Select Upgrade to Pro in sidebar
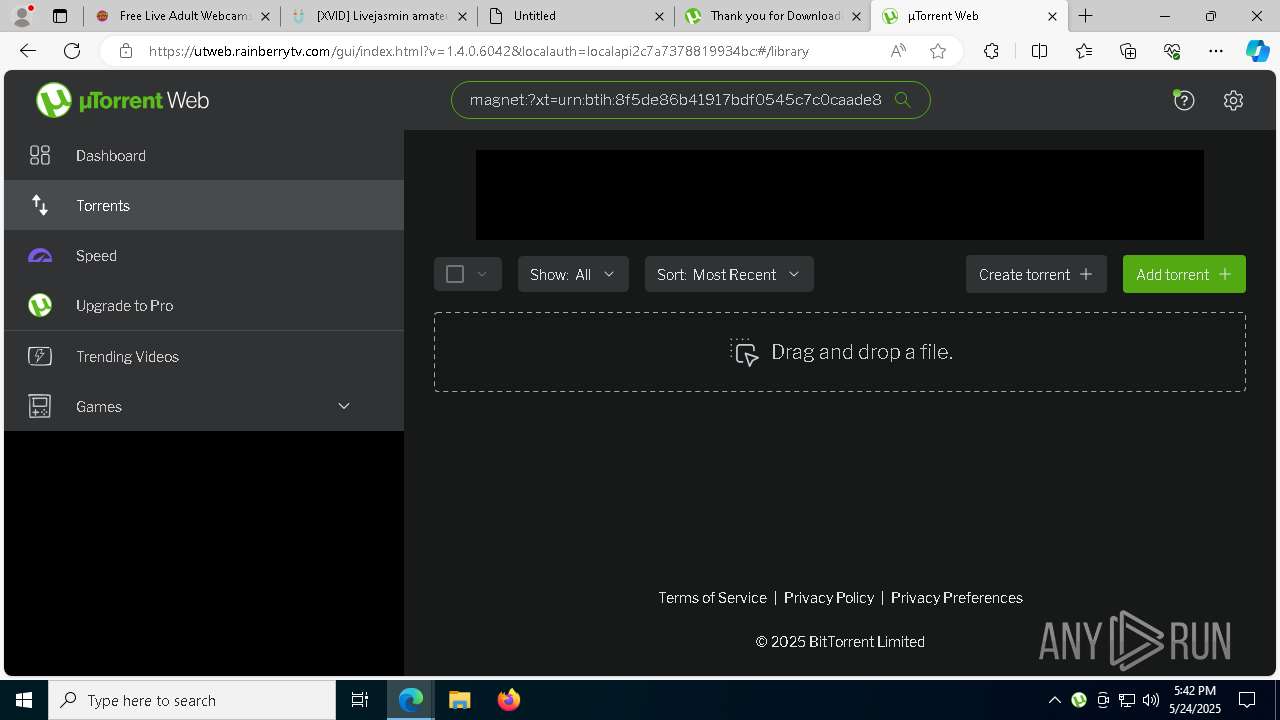 point(204,305)
